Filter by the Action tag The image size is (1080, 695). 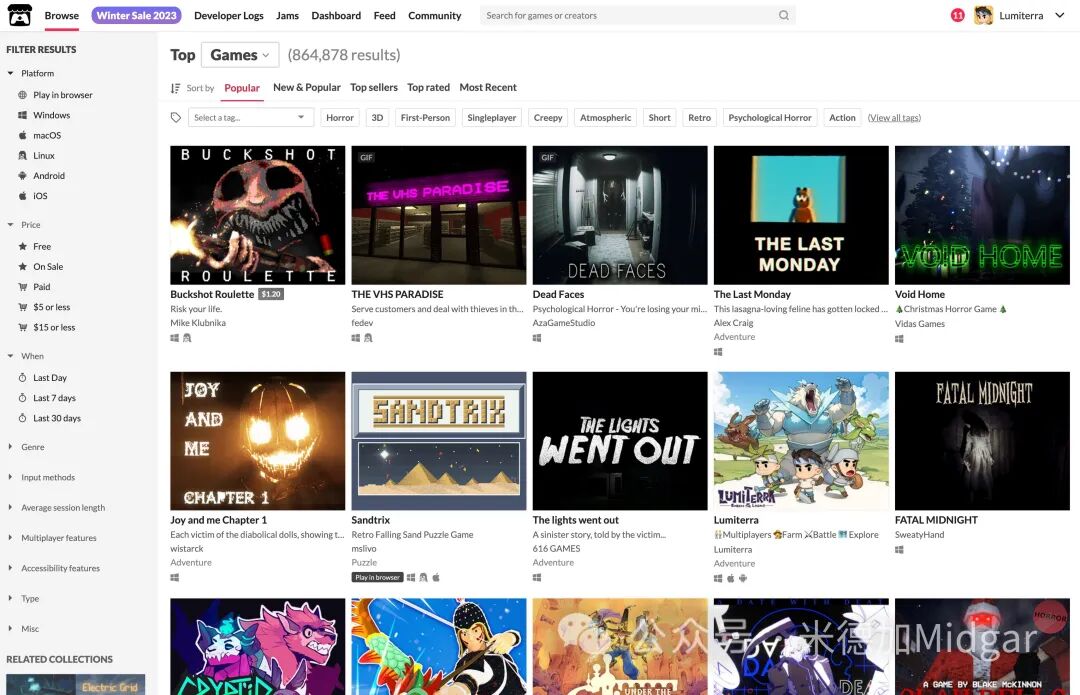tap(842, 118)
